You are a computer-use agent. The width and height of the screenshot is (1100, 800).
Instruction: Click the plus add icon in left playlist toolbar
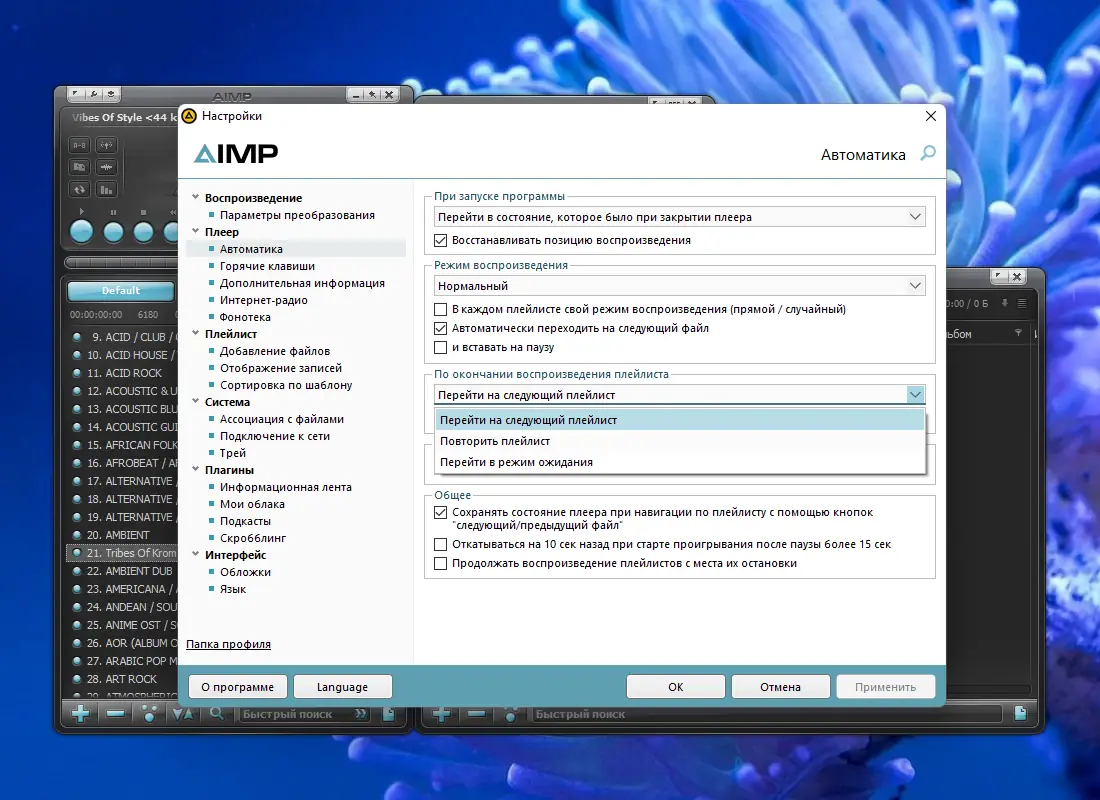[x=81, y=714]
